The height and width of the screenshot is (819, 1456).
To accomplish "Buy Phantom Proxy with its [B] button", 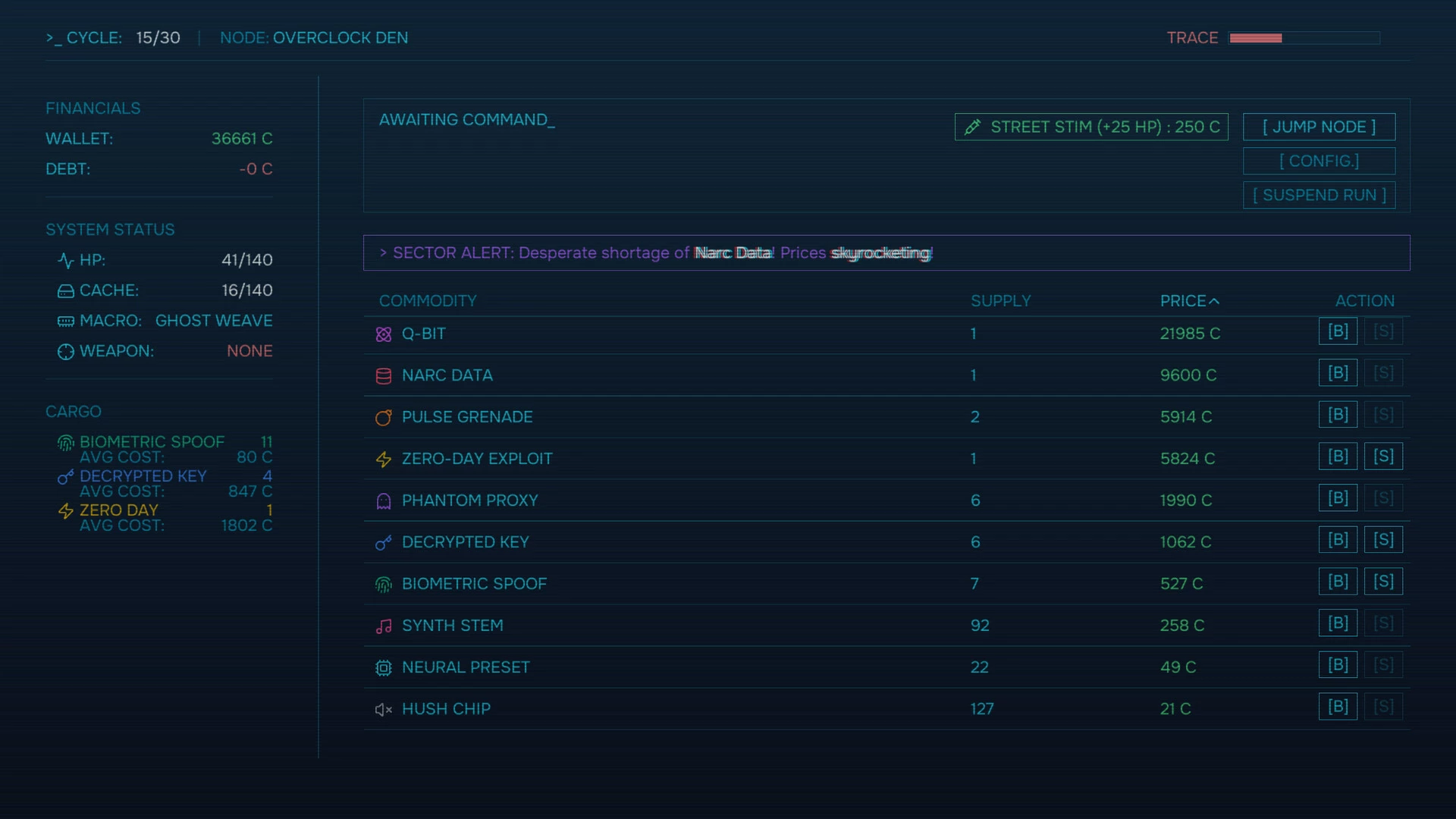I will pyautogui.click(x=1338, y=498).
